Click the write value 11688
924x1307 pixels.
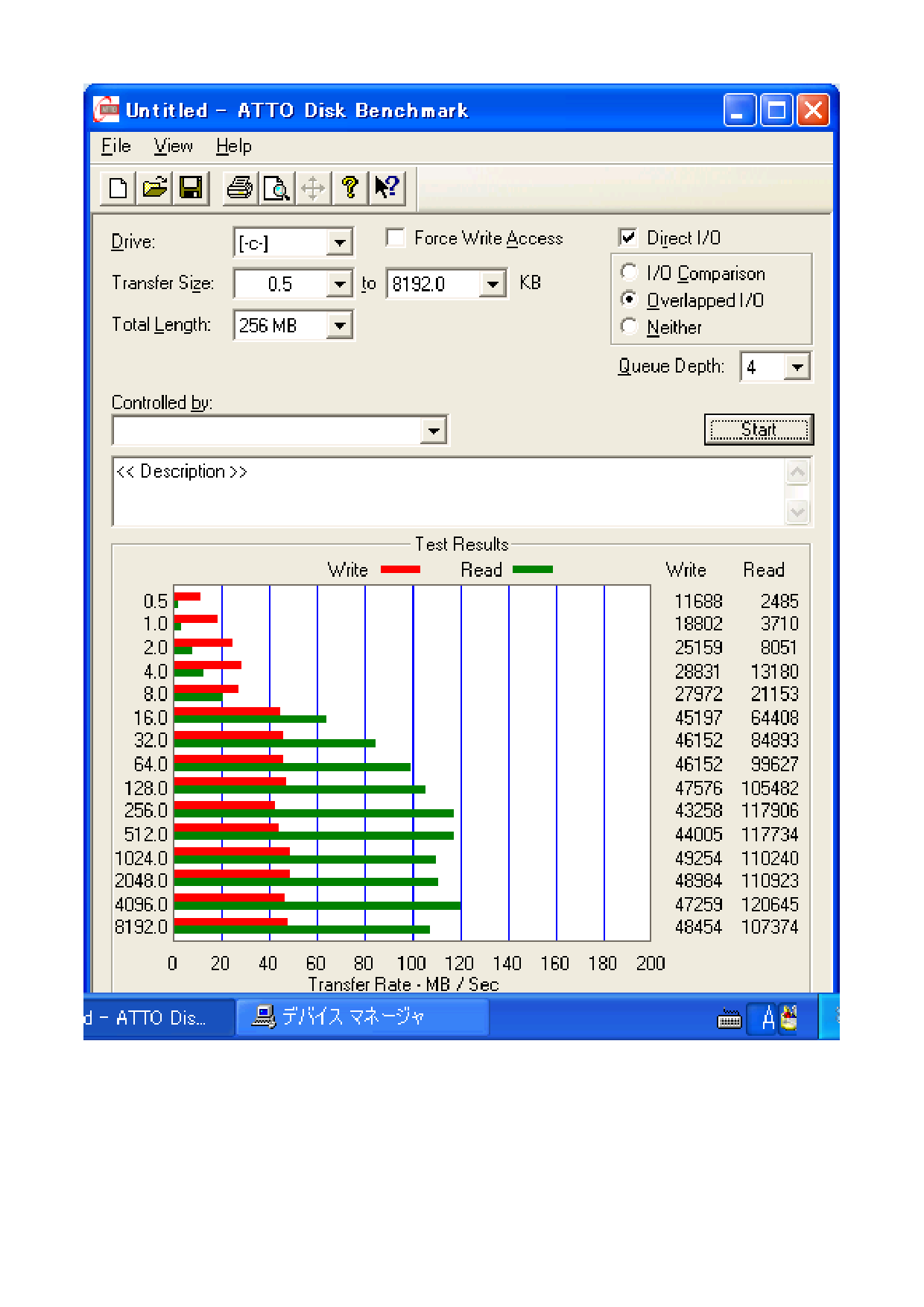(698, 601)
